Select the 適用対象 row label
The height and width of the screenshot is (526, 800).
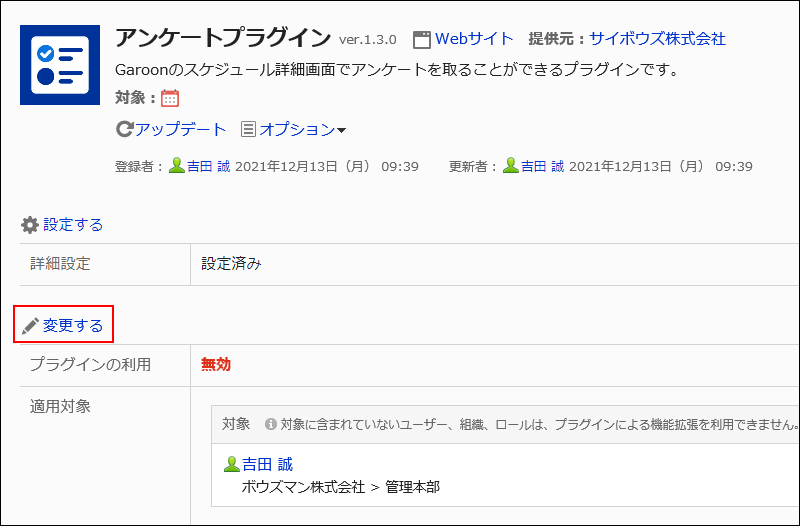point(60,407)
